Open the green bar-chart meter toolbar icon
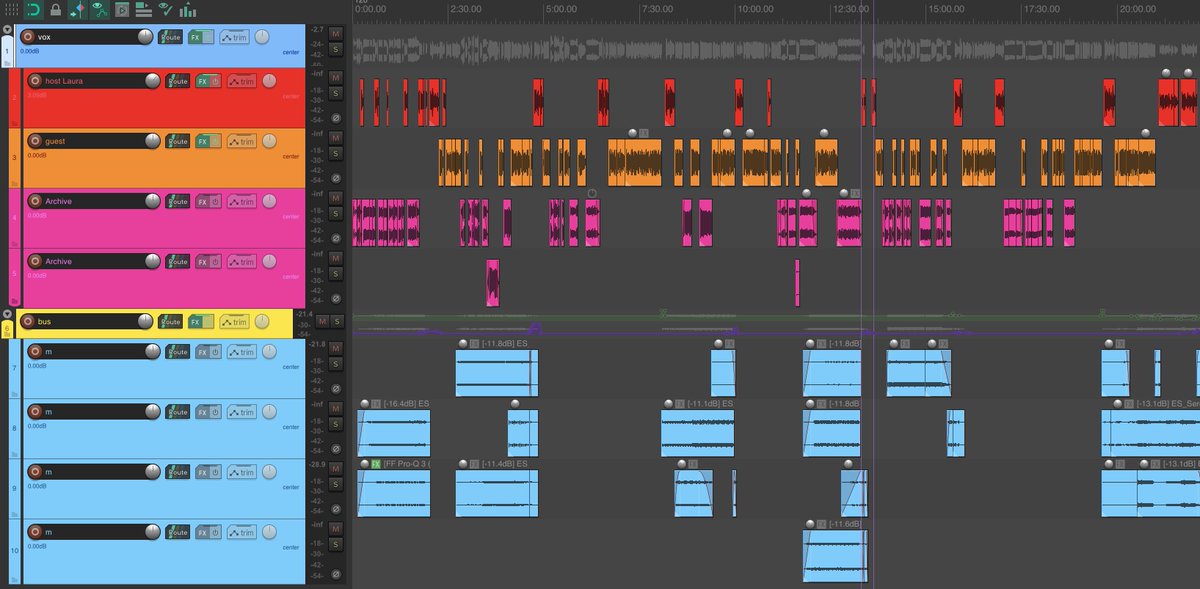This screenshot has width=1200, height=589. click(187, 10)
